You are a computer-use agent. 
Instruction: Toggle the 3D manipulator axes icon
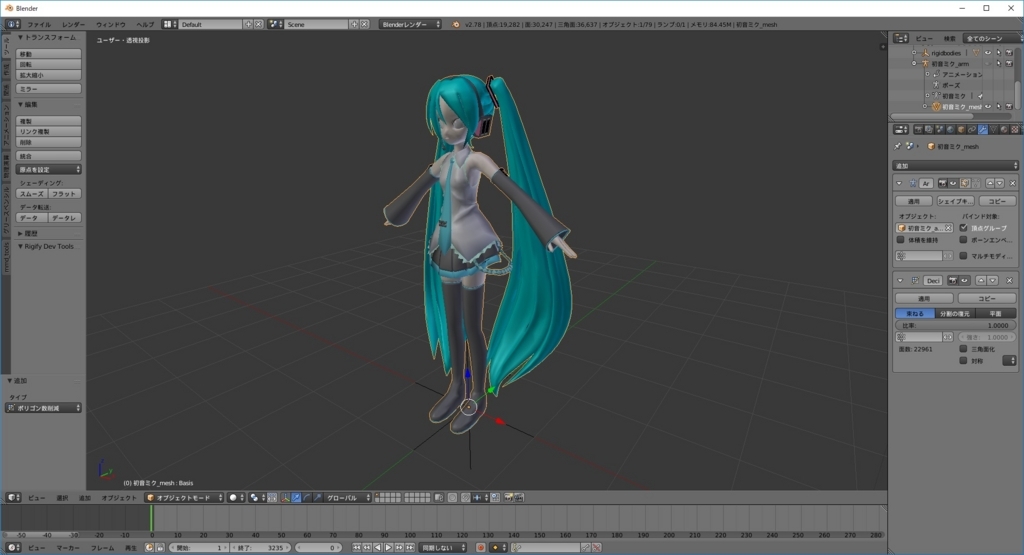click(x=285, y=498)
